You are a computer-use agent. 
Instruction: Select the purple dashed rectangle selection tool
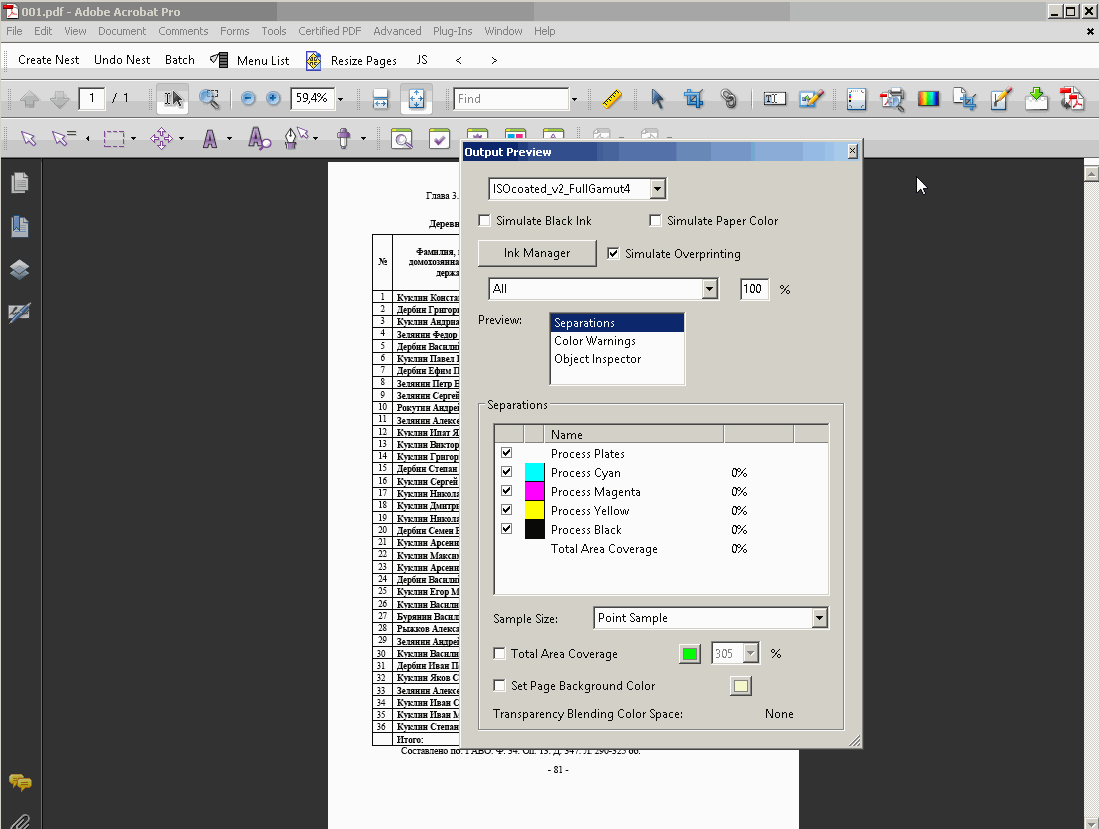114,138
